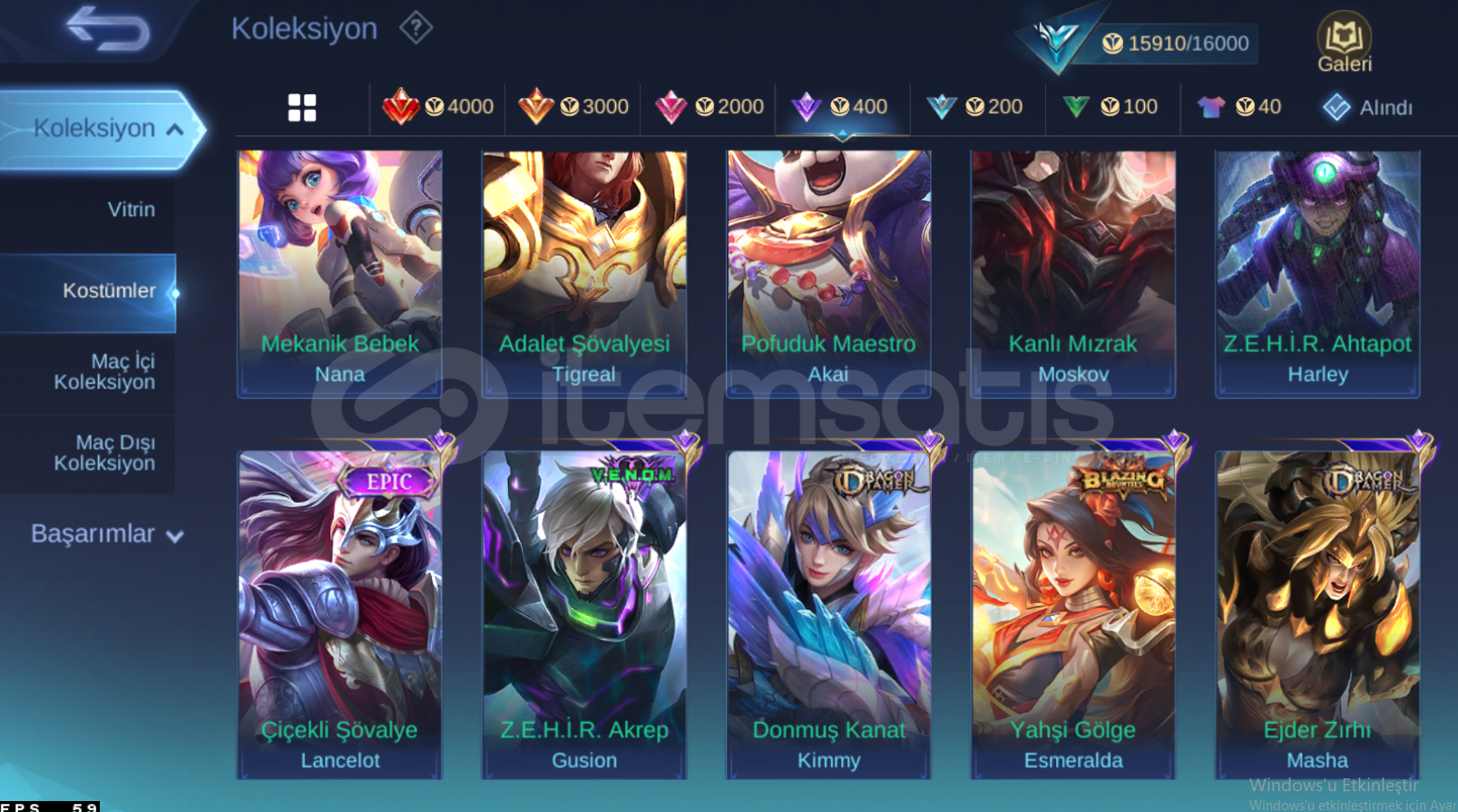This screenshot has height=812, width=1458.
Task: Open the Çiçekli Şövalye Lancelot skin card
Action: click(339, 613)
